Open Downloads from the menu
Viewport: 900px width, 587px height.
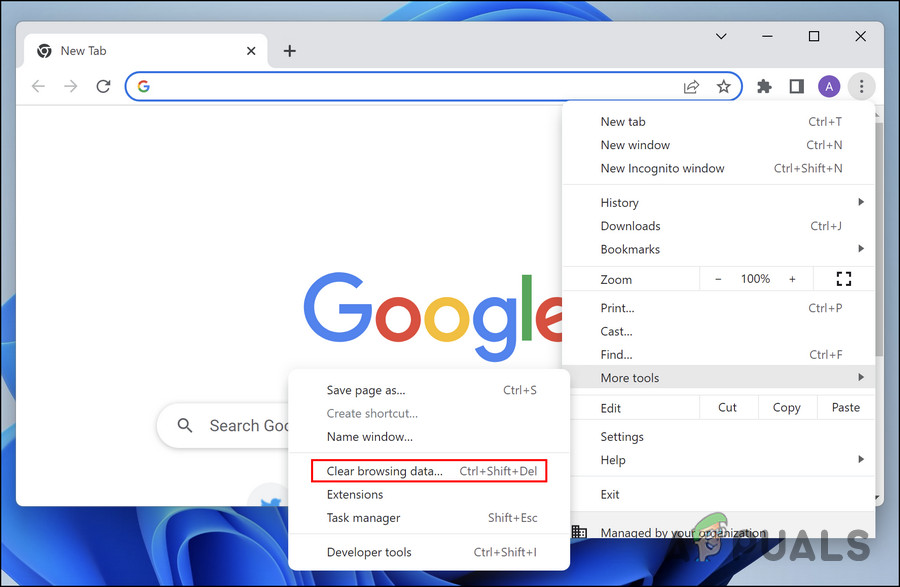719,226
